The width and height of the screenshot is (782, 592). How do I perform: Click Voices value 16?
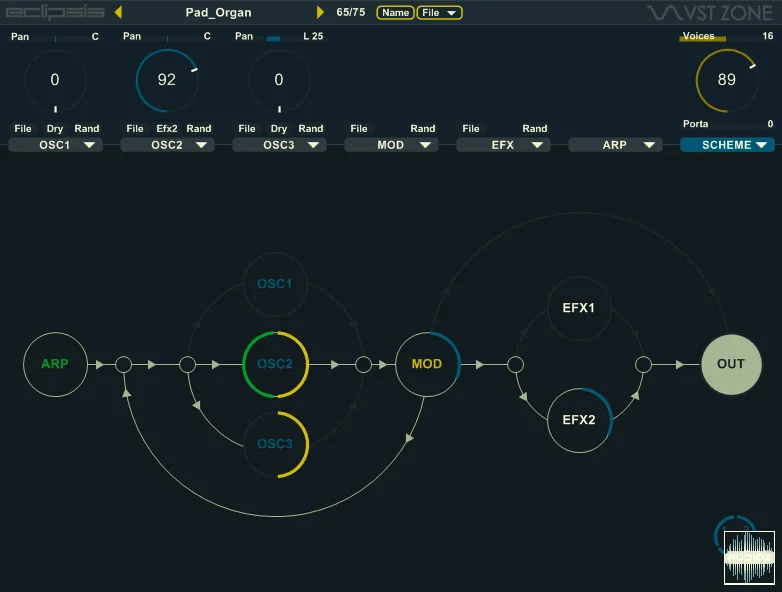click(768, 36)
